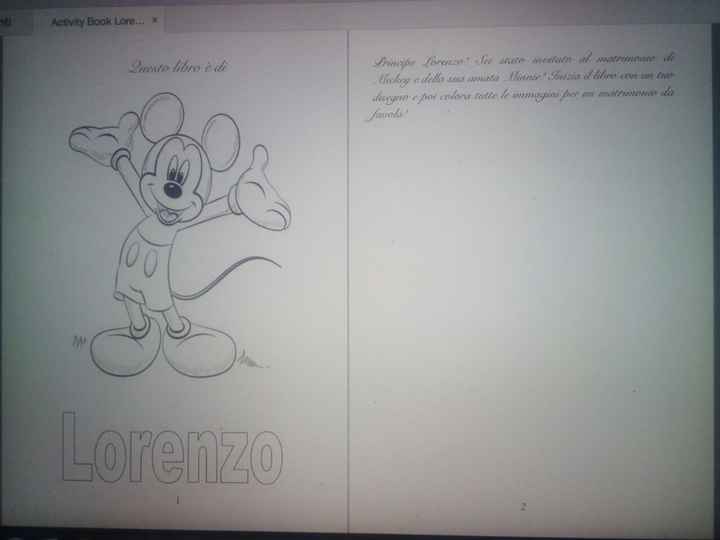The height and width of the screenshot is (540, 720).
Task: Select the partially visible tab left of 'Activity Book'
Action: click(15, 22)
